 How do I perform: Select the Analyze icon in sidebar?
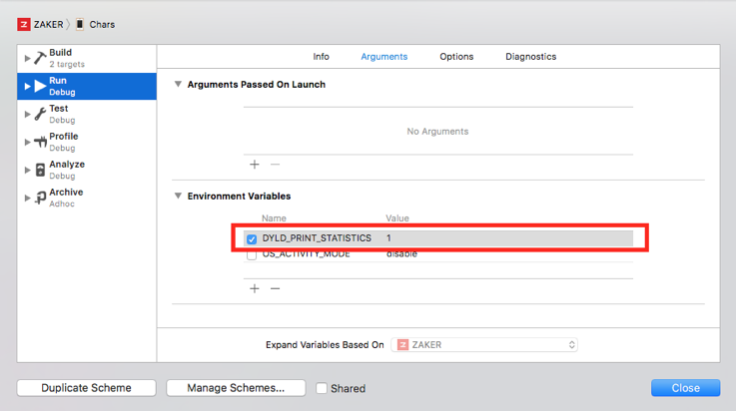[40, 170]
